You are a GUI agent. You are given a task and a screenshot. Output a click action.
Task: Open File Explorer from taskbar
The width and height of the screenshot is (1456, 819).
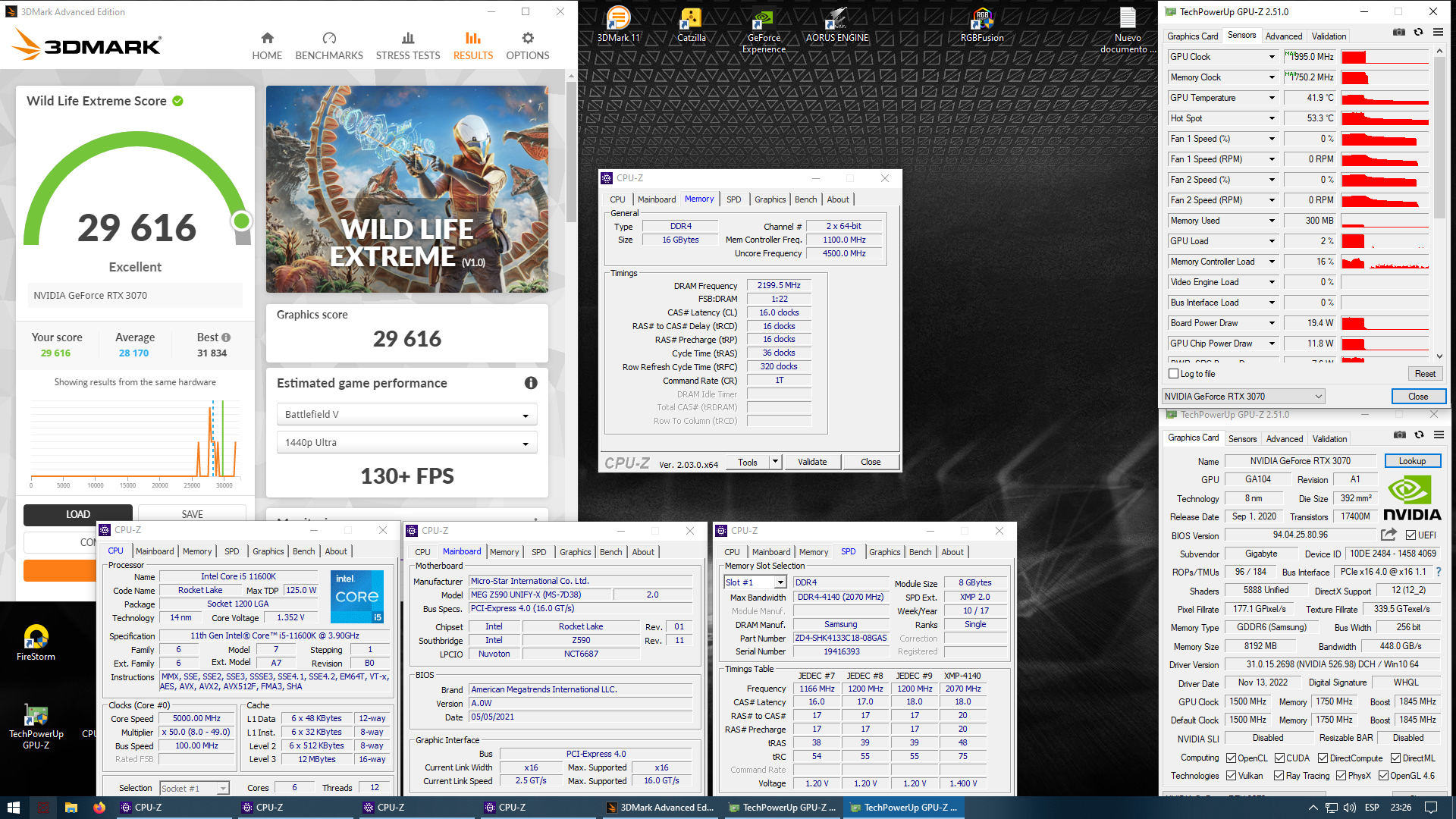[71, 808]
